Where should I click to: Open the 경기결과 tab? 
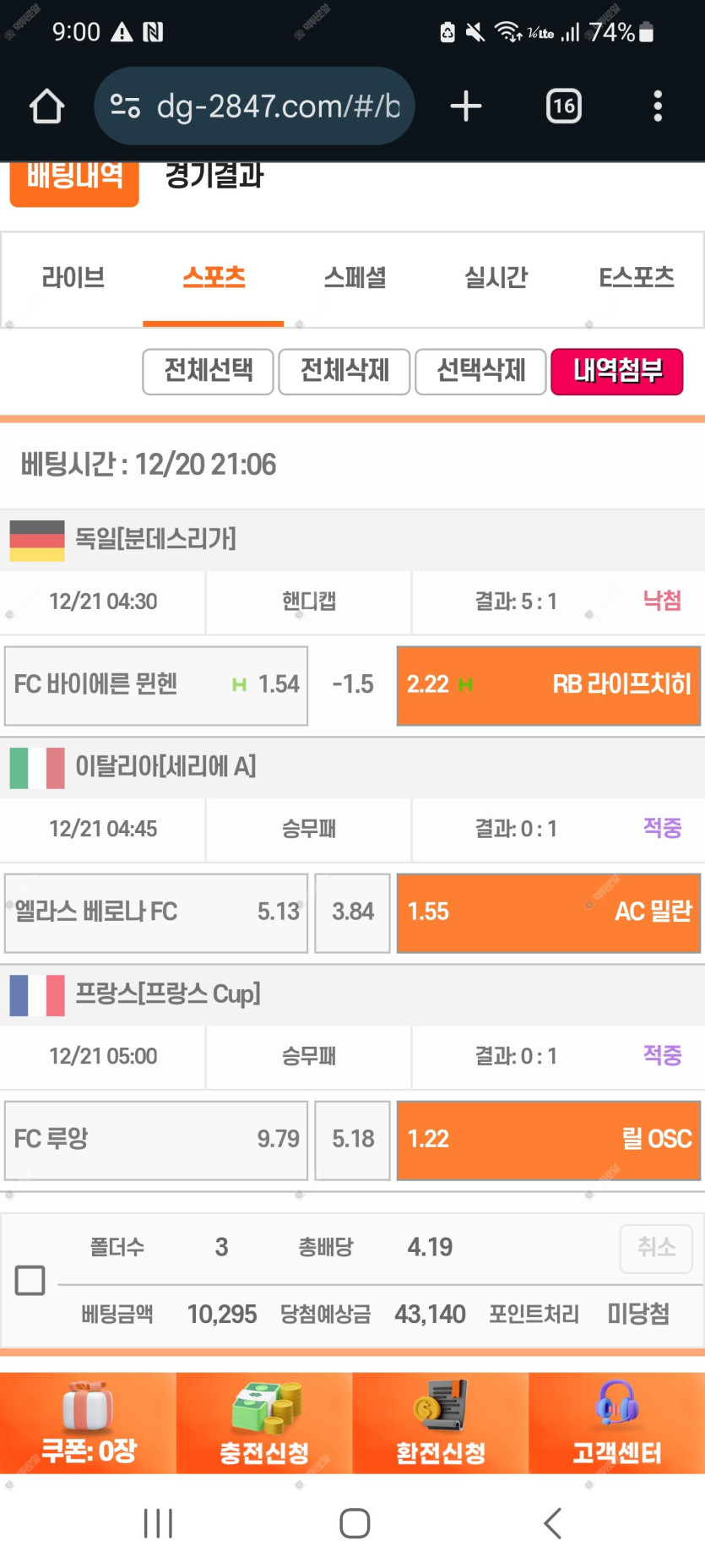(x=214, y=176)
